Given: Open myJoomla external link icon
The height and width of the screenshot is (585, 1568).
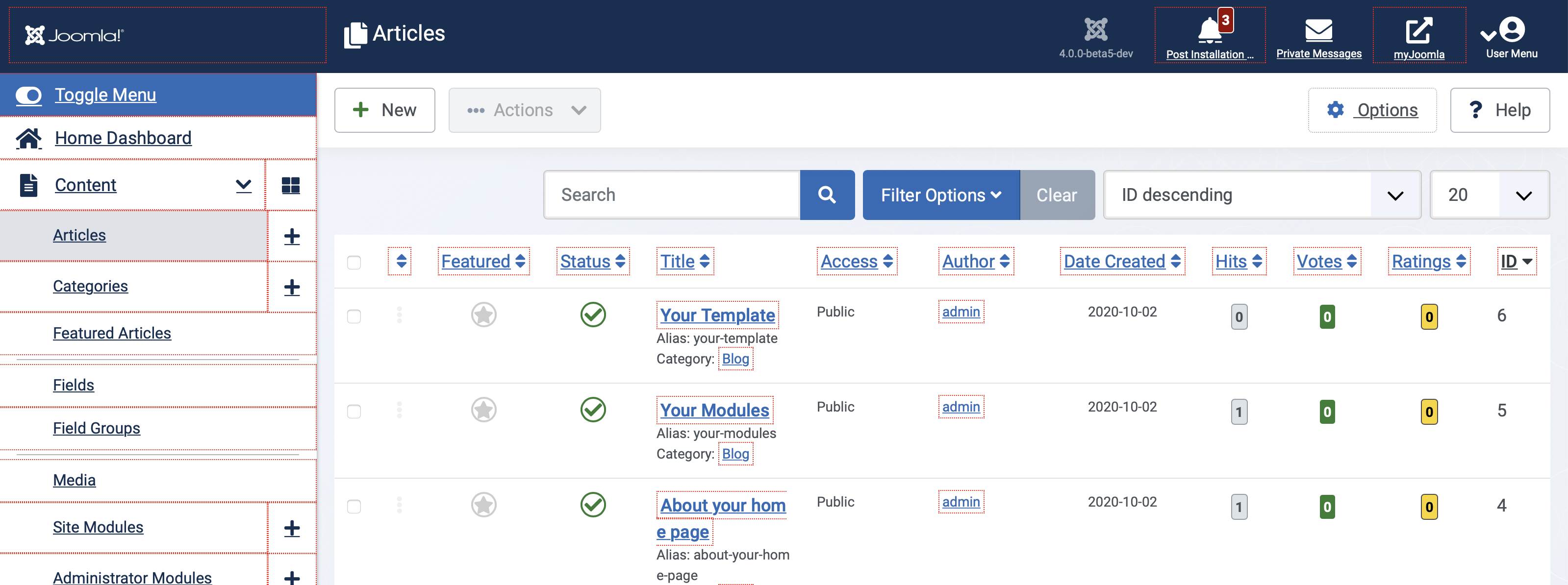Looking at the screenshot, I should (1418, 30).
